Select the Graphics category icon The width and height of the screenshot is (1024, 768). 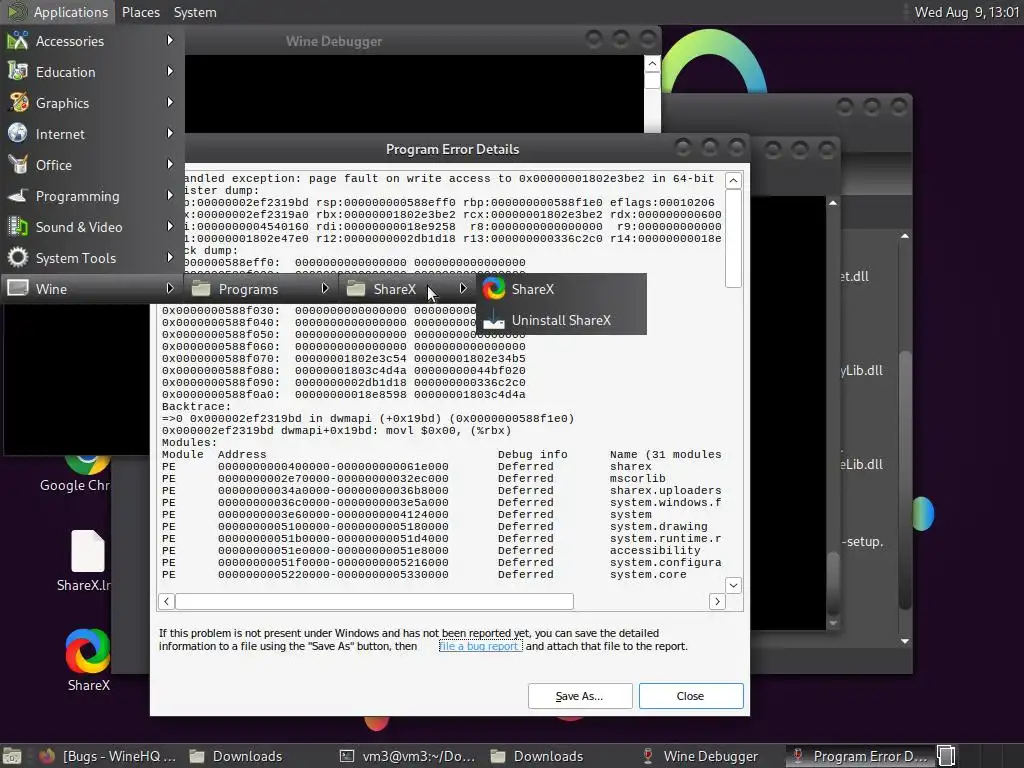tap(18, 103)
